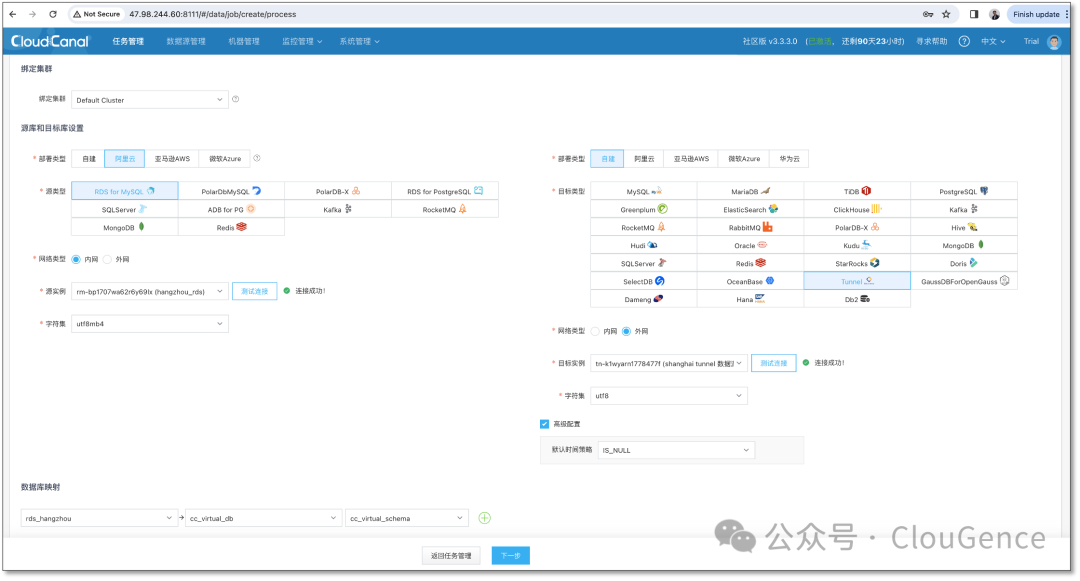The image size is (1080, 581).
Task: Choose PolarDbMySQL as source type
Action: point(231,191)
